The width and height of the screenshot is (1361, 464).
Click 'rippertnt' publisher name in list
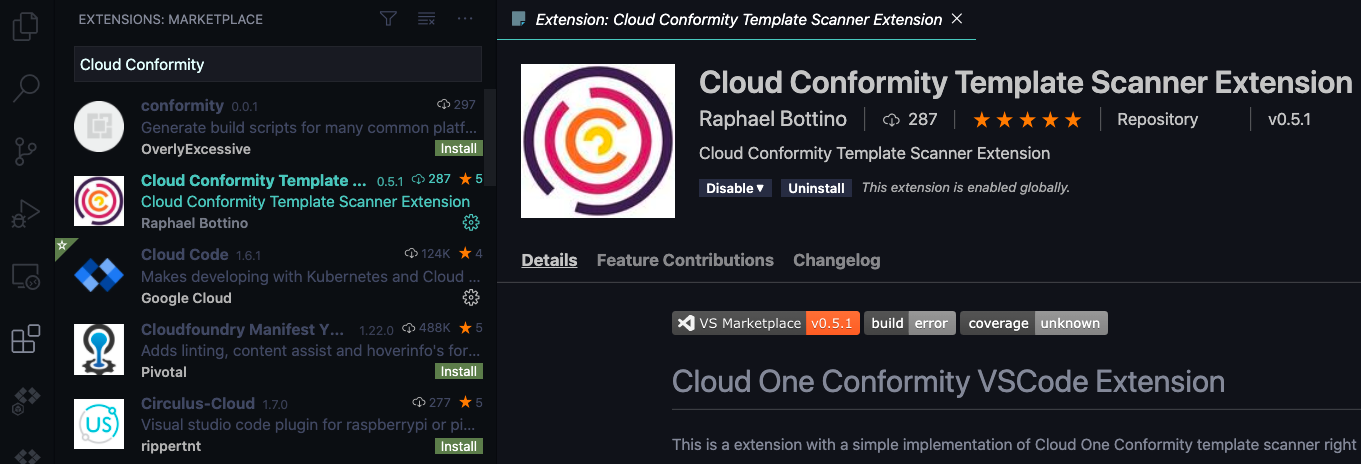pos(171,446)
